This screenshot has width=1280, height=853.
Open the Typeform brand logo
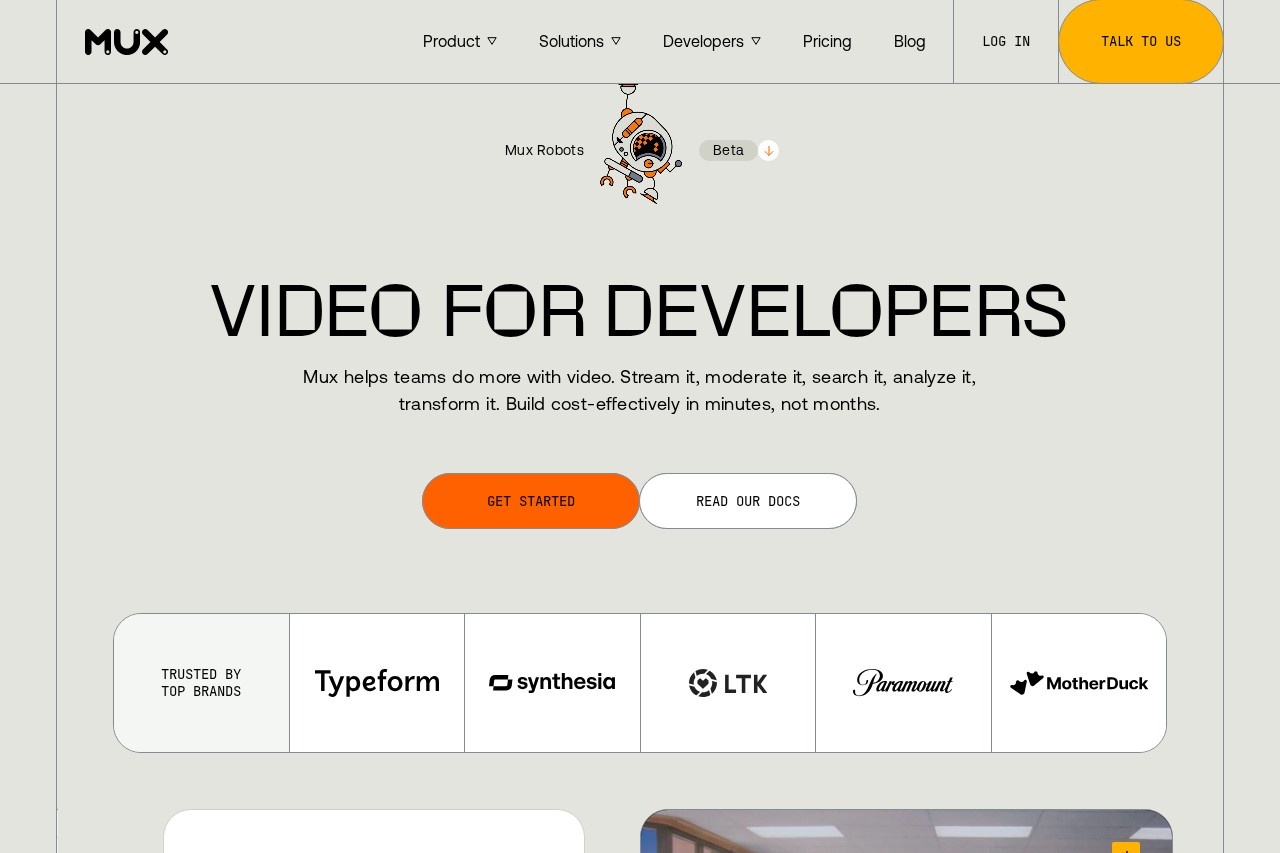point(377,683)
